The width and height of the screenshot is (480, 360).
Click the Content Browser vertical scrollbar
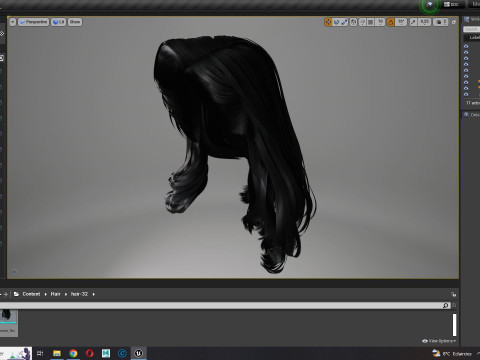pyautogui.click(x=454, y=325)
